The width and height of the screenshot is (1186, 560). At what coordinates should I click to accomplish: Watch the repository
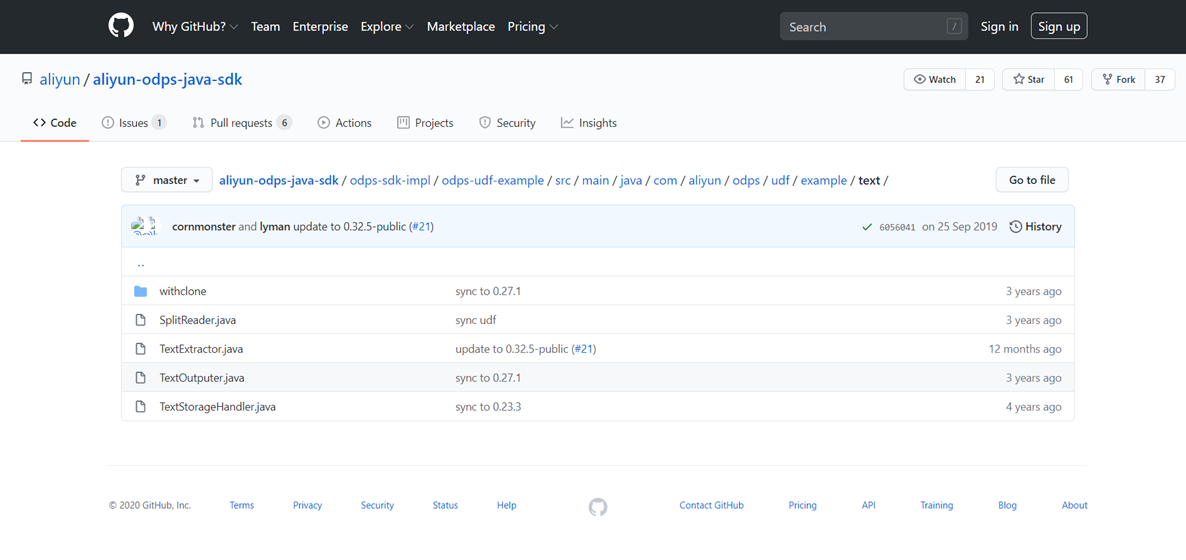tap(934, 79)
